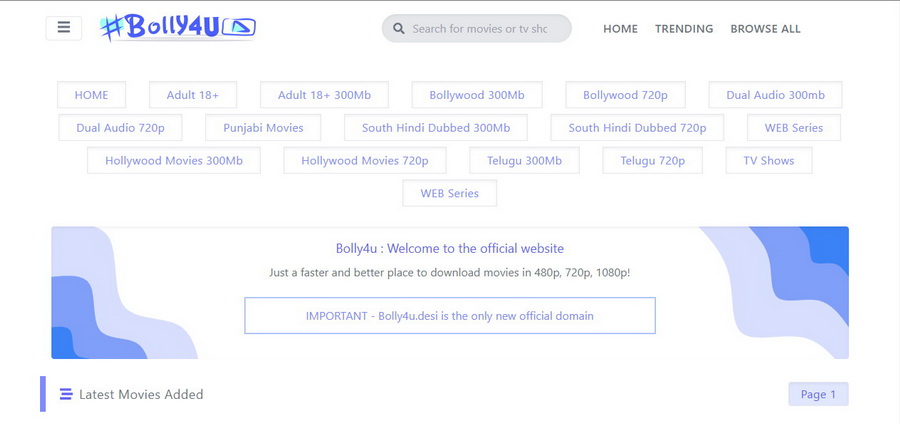Browse Bollywood 720p movies
Screen dimensions: 900x424
point(626,95)
